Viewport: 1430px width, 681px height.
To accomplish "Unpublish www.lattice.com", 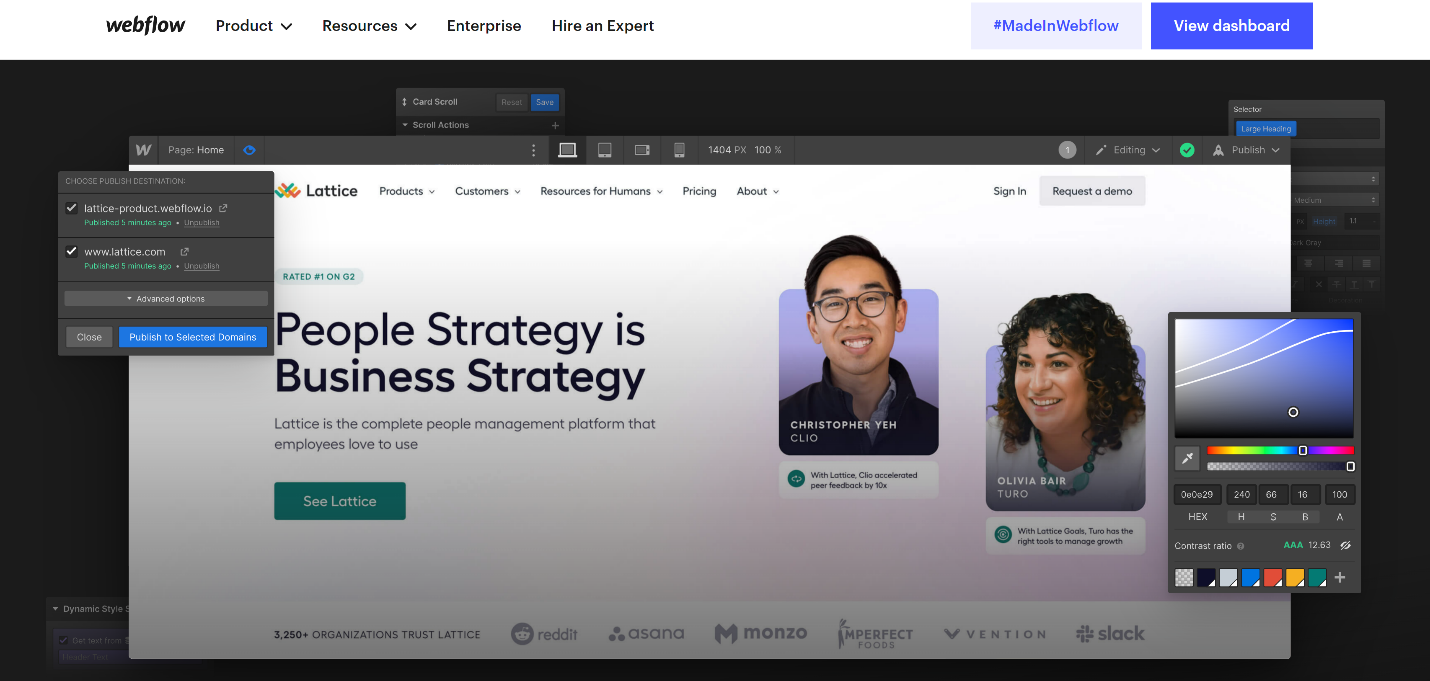I will 202,267.
